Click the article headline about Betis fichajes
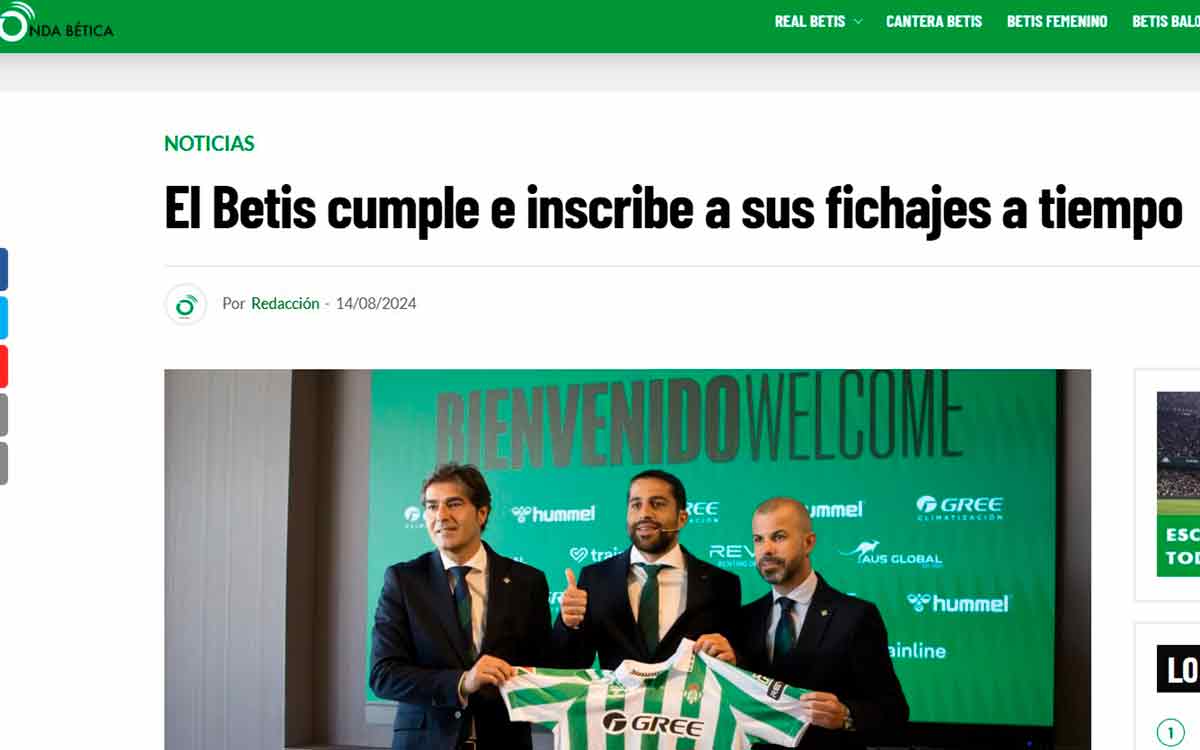 (673, 209)
